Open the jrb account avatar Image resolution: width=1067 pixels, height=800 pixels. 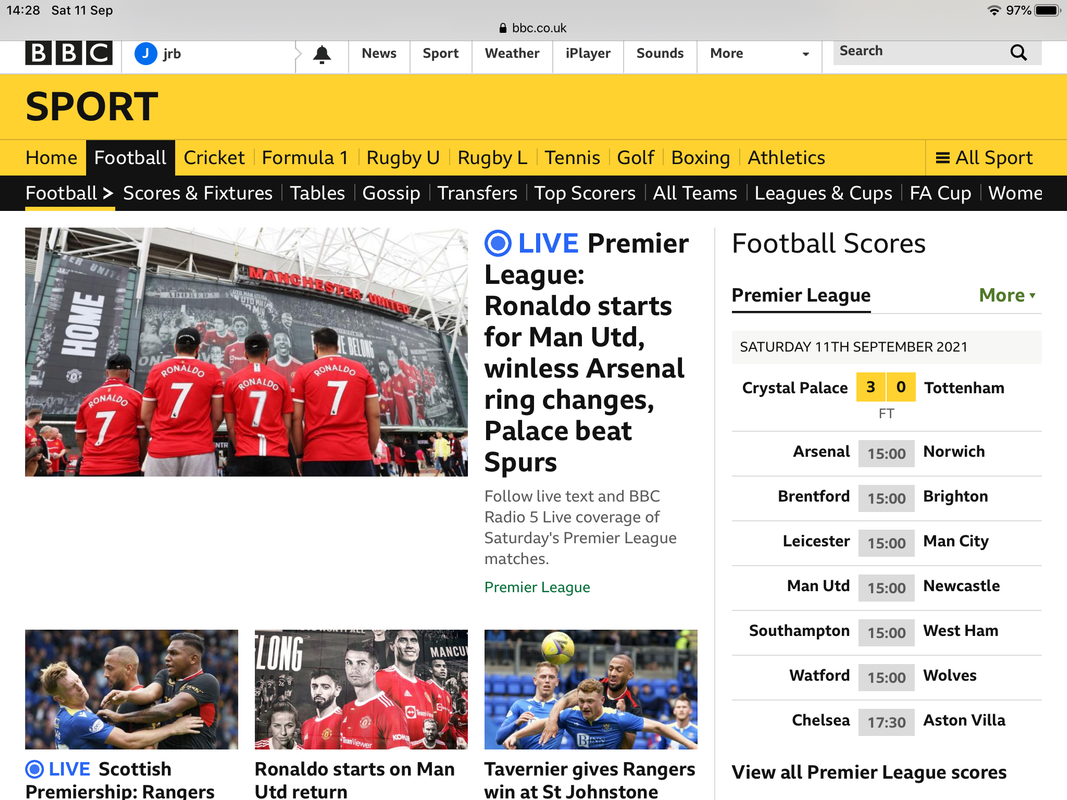[x=146, y=53]
